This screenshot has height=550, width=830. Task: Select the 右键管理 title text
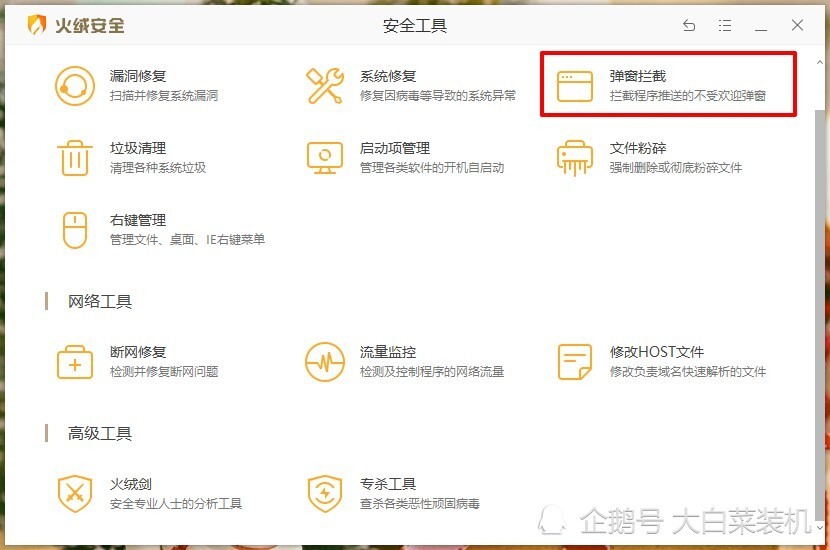pyautogui.click(x=138, y=220)
